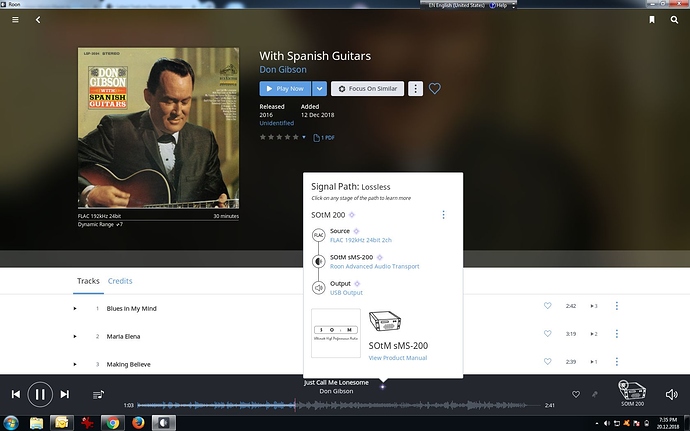Open the 1 PDF attachment
690x431 pixels.
point(323,138)
